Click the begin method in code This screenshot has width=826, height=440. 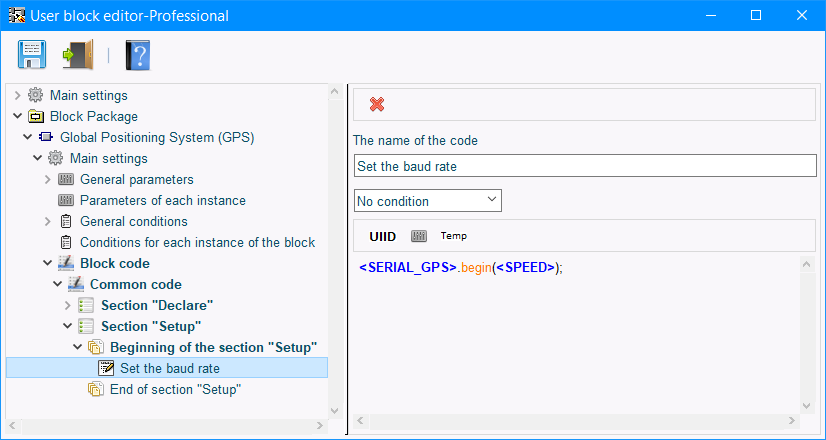click(476, 267)
